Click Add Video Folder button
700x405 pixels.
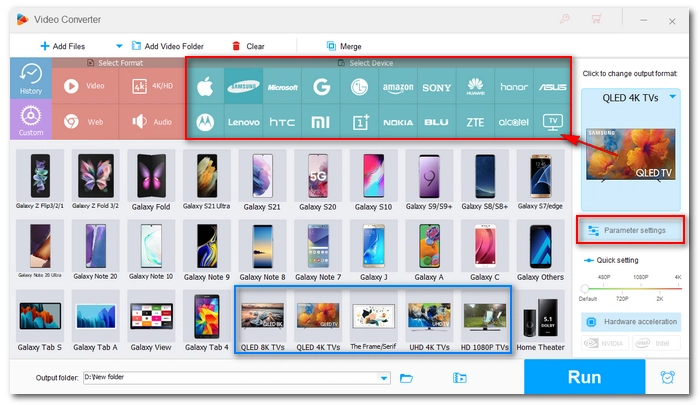[x=168, y=46]
